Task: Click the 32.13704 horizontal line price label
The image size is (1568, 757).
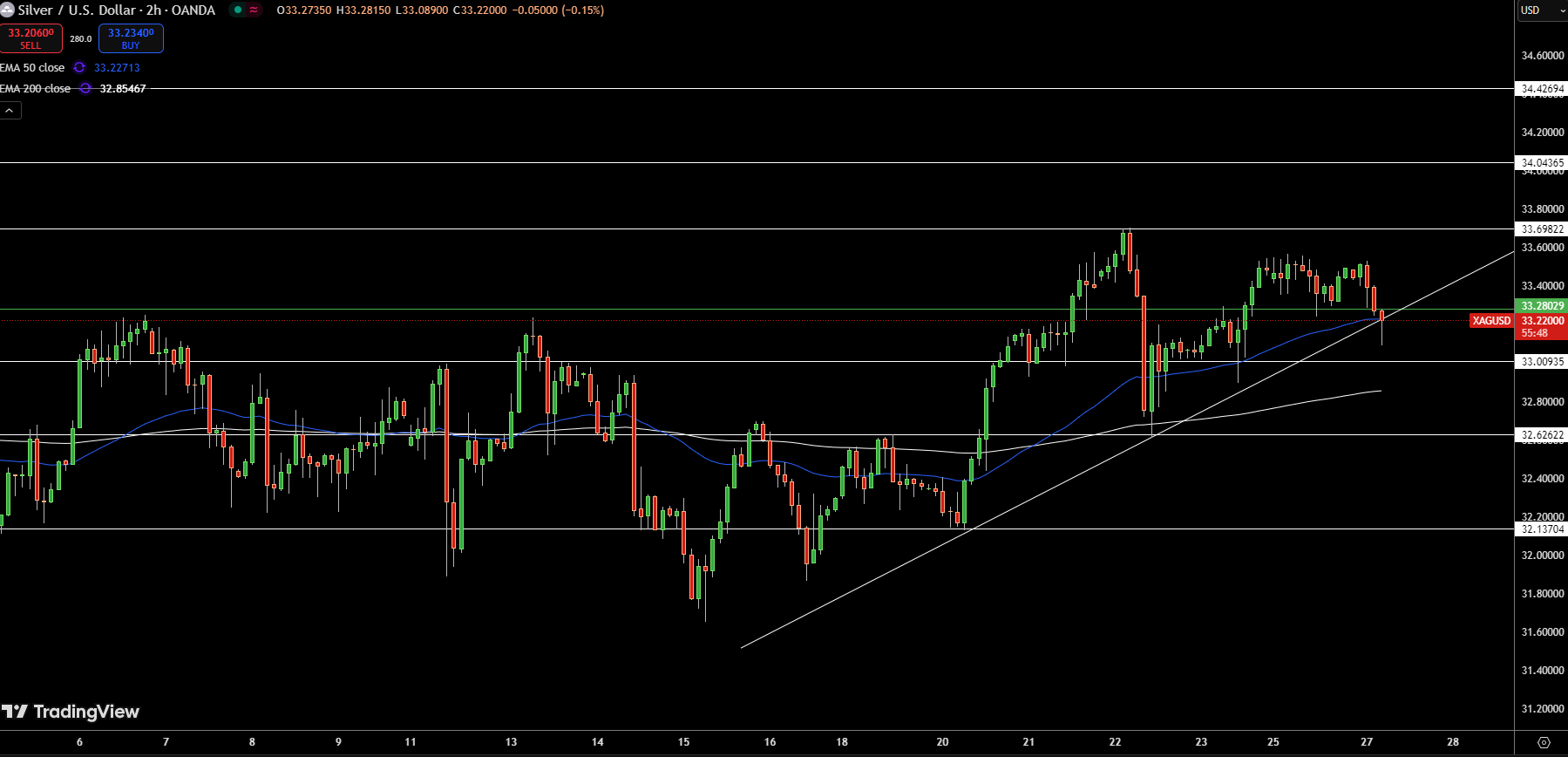Action: coord(1542,529)
